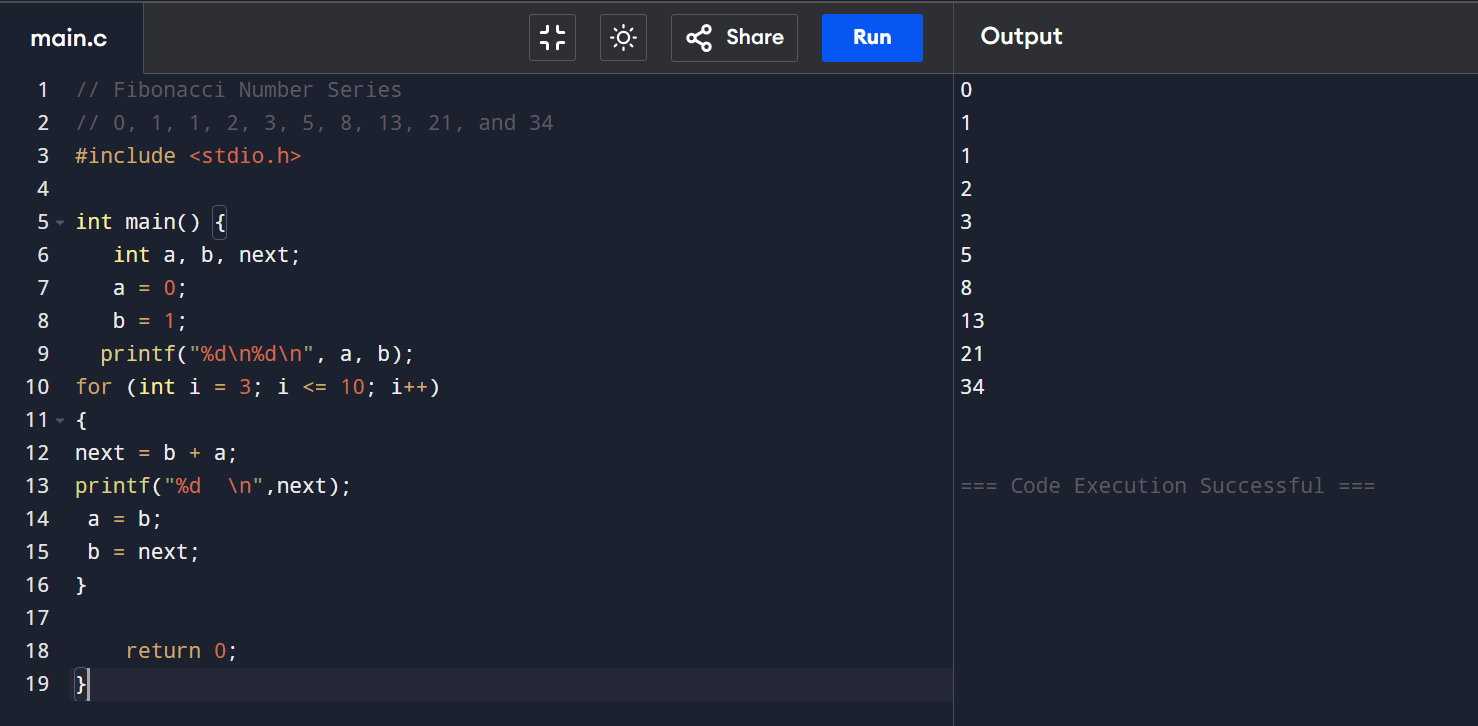Click the 'a = 0;' statement

(x=150, y=288)
